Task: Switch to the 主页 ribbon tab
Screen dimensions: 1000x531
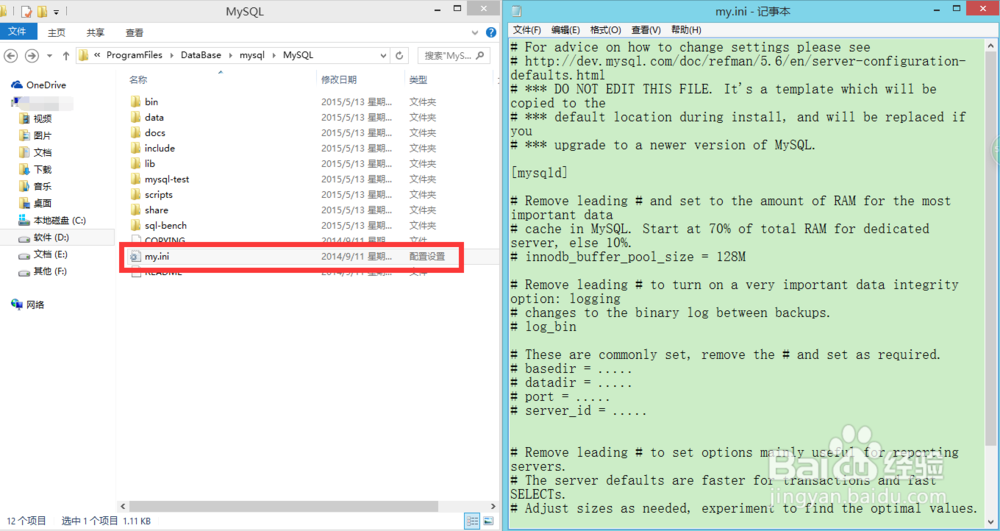Action: 57,33
